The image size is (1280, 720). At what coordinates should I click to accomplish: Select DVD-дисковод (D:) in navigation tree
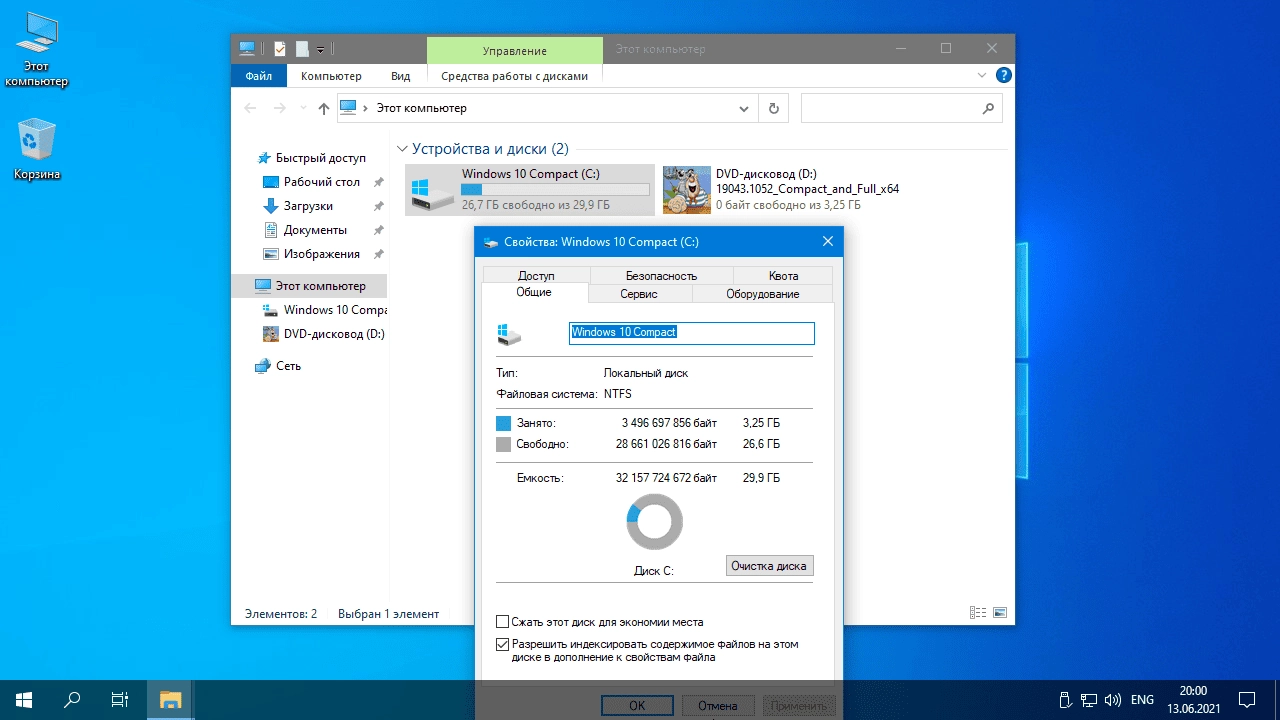tap(323, 334)
